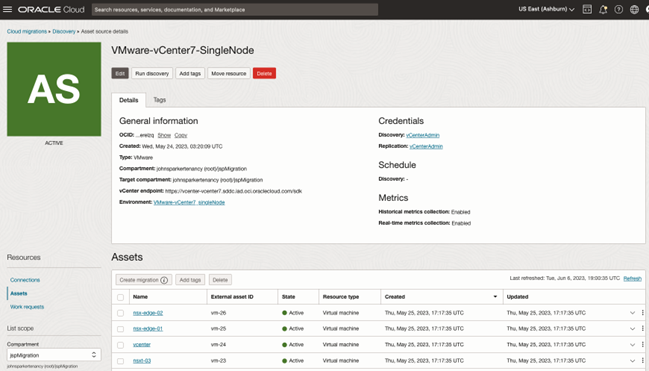Open the Compartment jspMigration selector
The image size is (649, 371).
click(54, 355)
